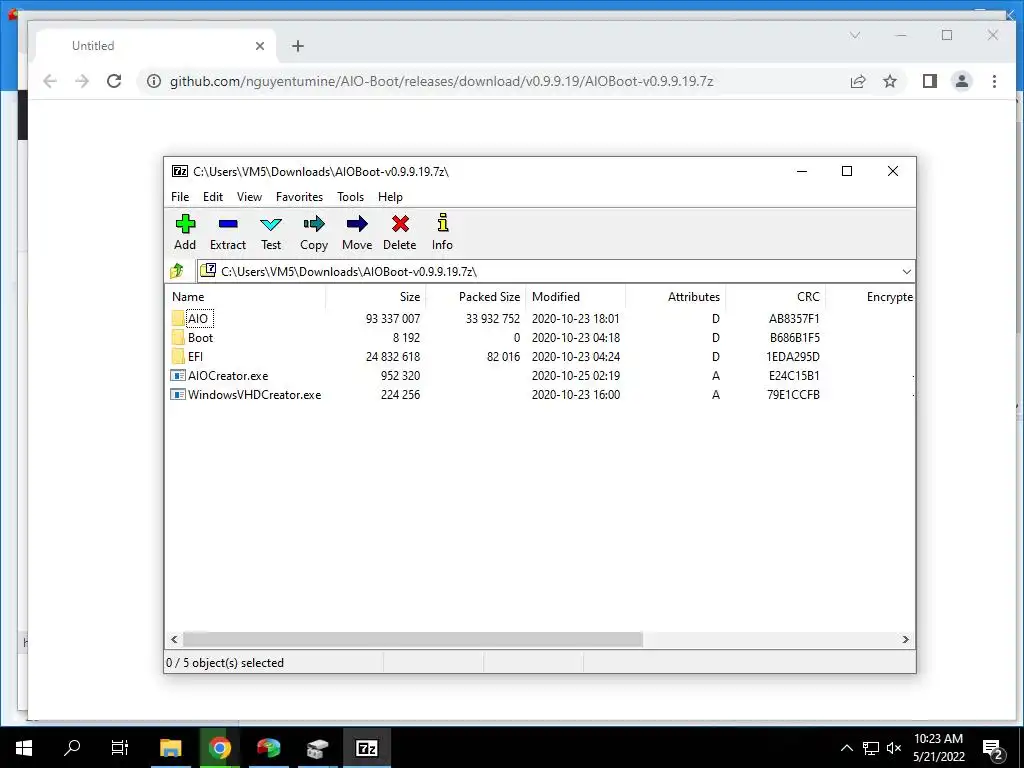Open the notification center icon

(x=993, y=749)
